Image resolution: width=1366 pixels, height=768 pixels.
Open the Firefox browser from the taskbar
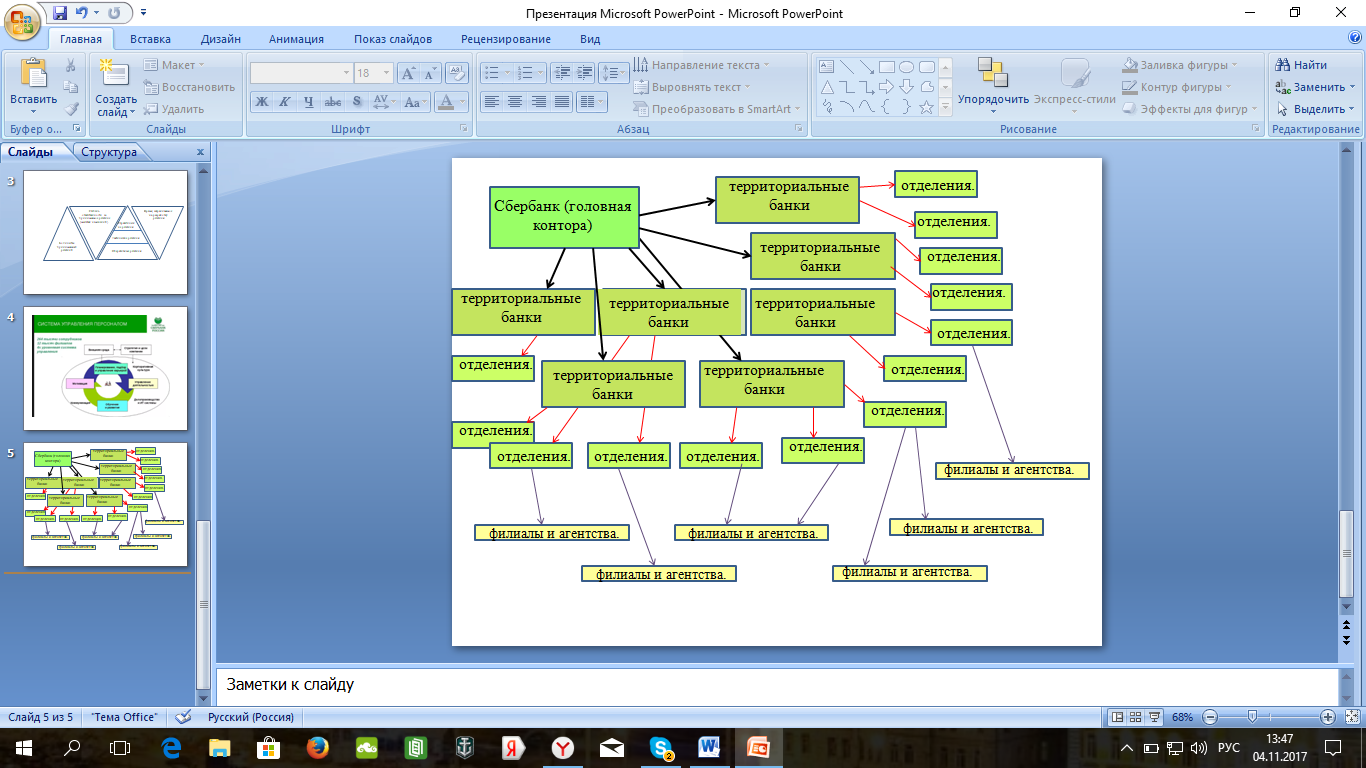pyautogui.click(x=318, y=747)
